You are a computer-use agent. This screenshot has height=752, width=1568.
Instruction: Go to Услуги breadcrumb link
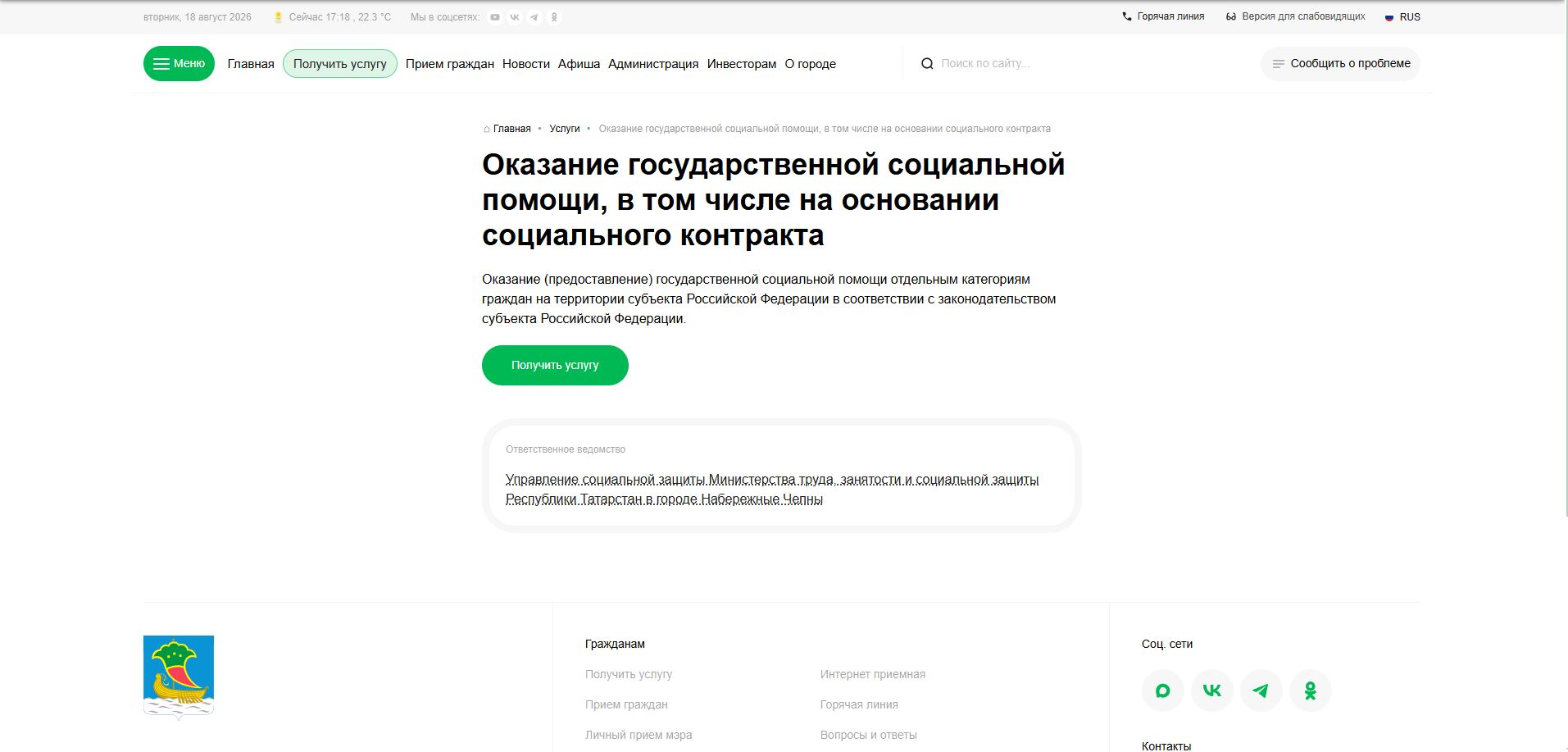[565, 129]
